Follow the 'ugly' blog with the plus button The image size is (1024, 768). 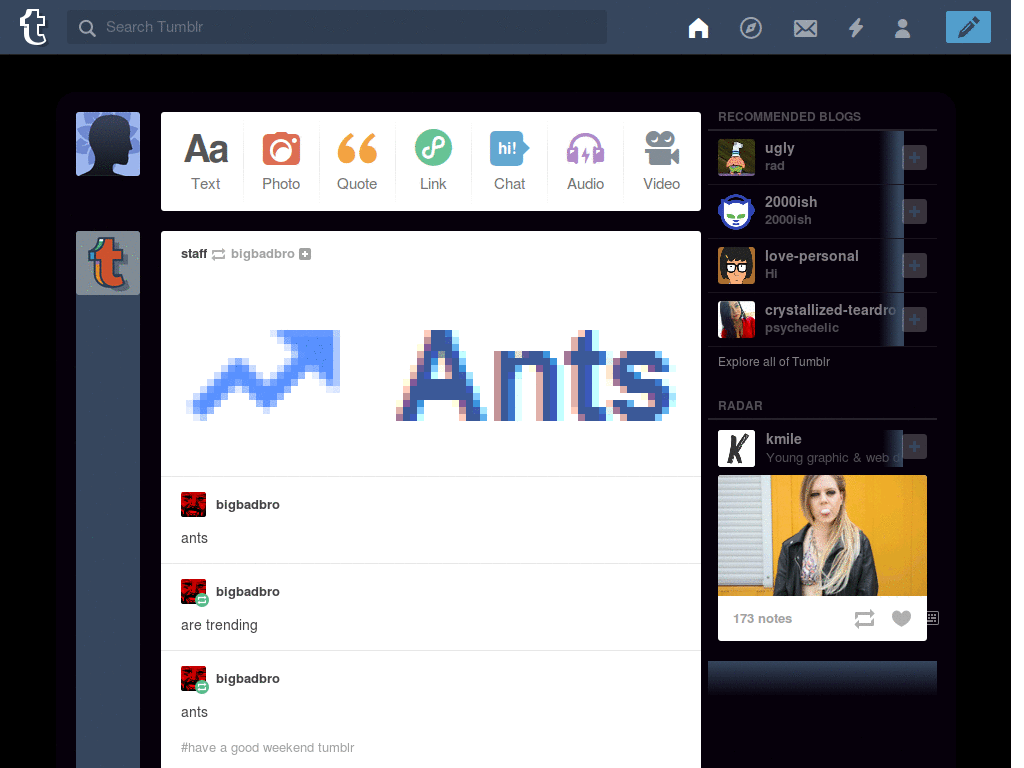[x=914, y=157]
